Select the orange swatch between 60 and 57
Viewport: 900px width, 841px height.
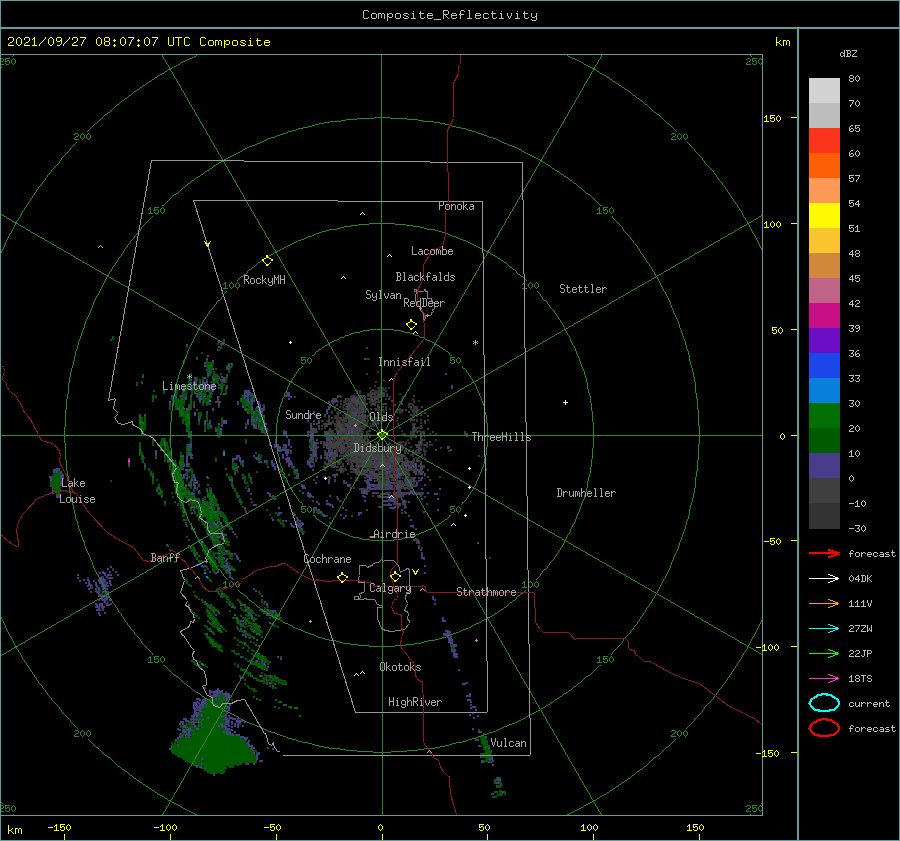[824, 166]
